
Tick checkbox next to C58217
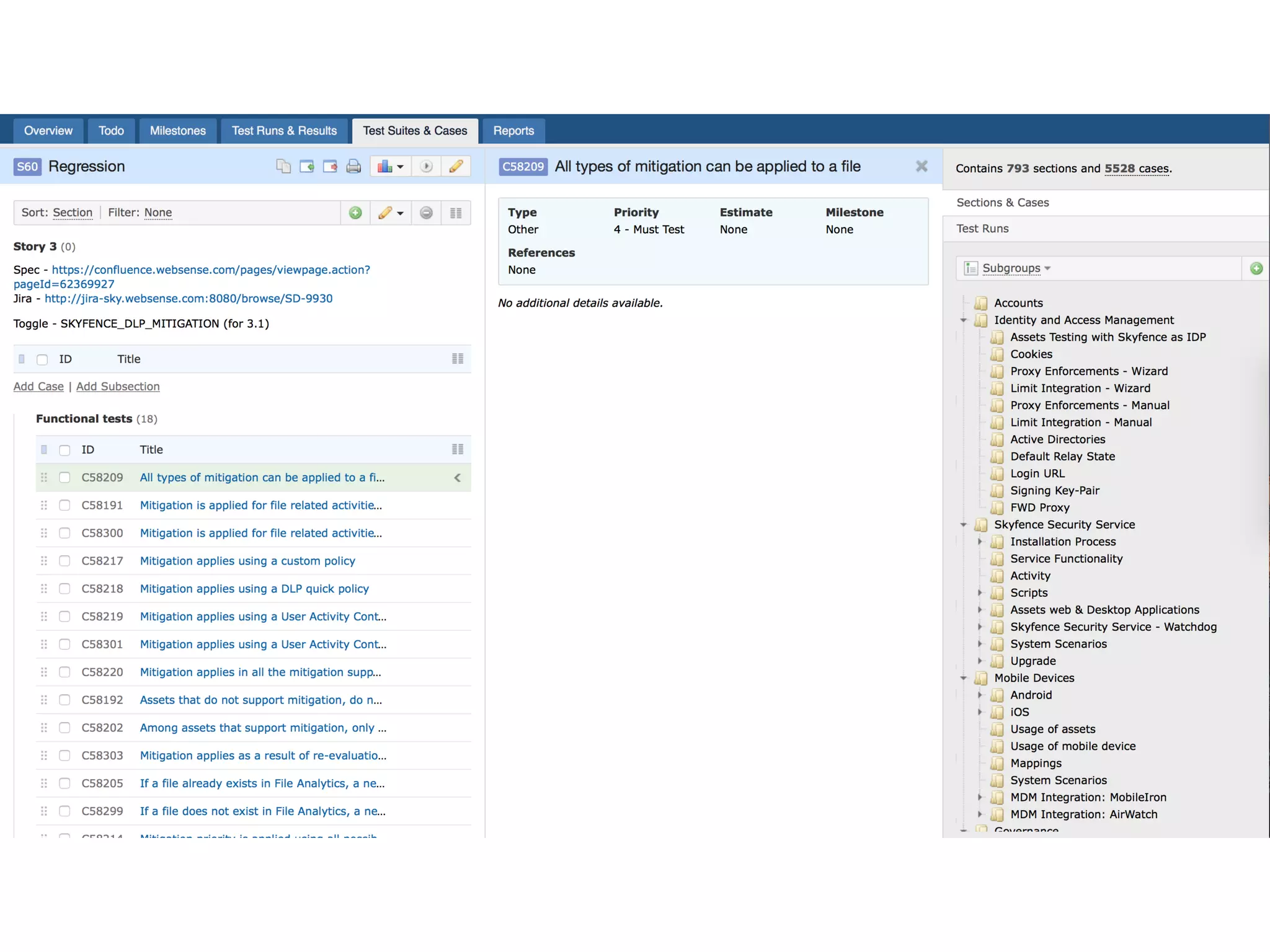pos(64,561)
